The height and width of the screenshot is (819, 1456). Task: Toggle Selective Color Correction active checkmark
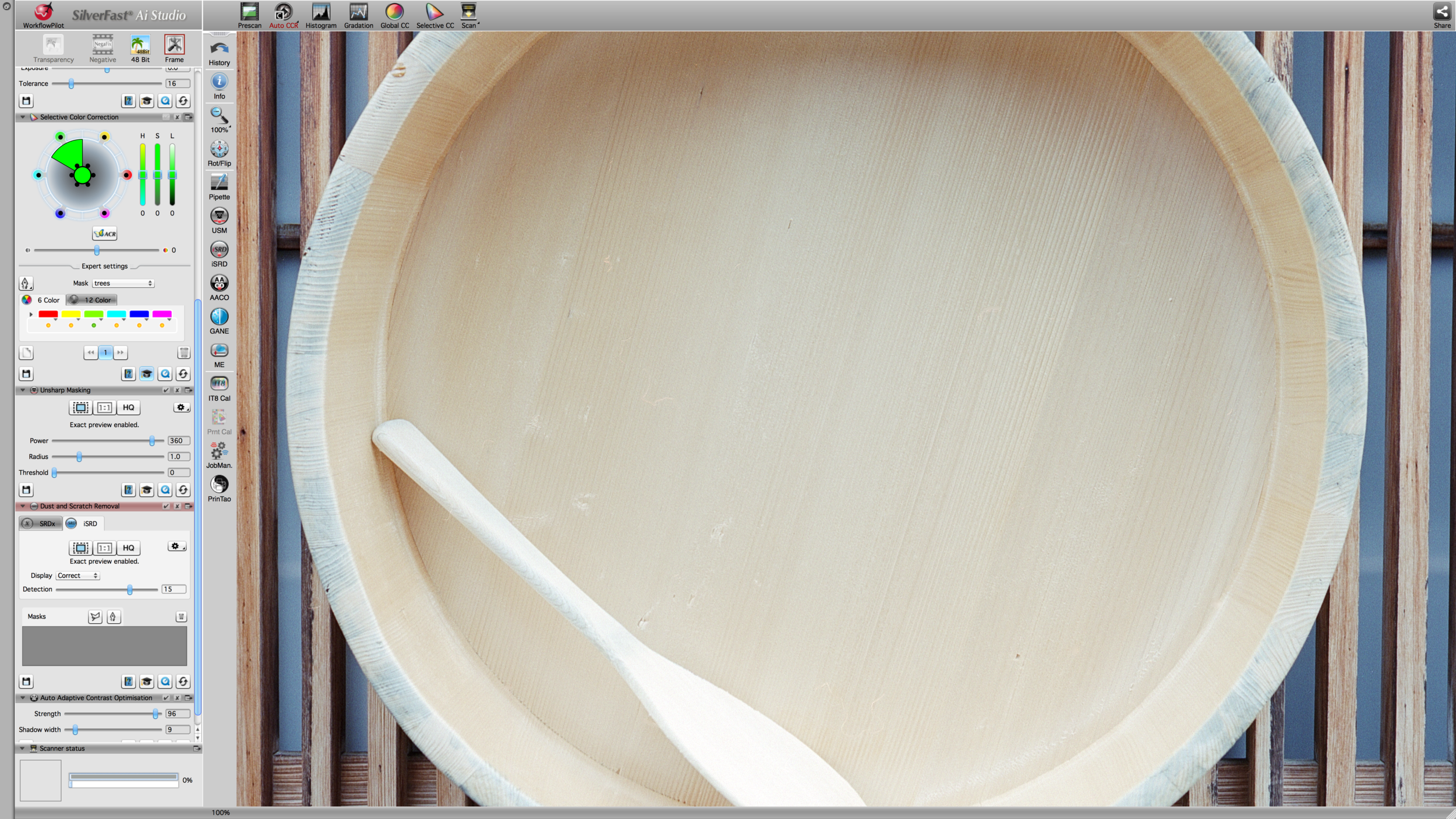(x=166, y=117)
